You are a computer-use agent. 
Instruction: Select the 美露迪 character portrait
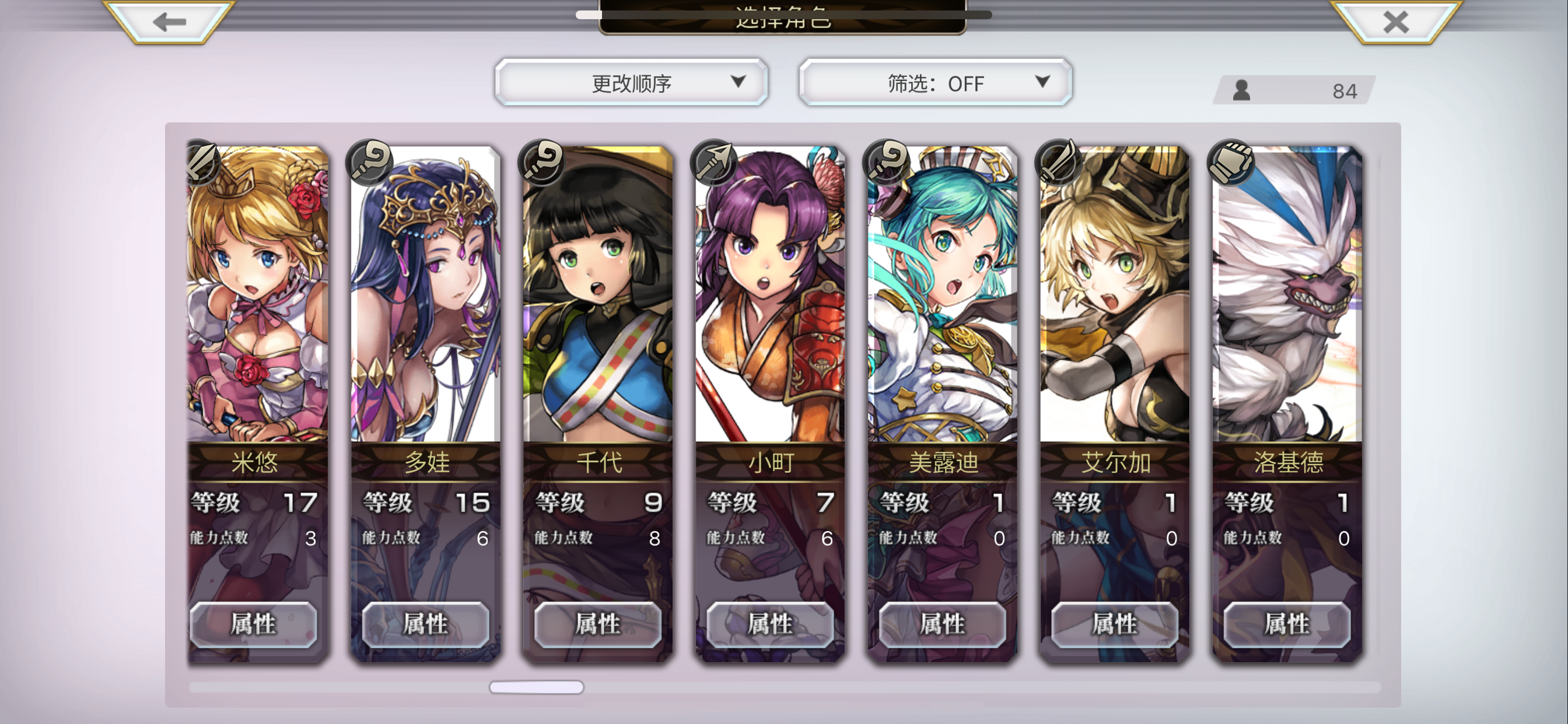(x=942, y=294)
